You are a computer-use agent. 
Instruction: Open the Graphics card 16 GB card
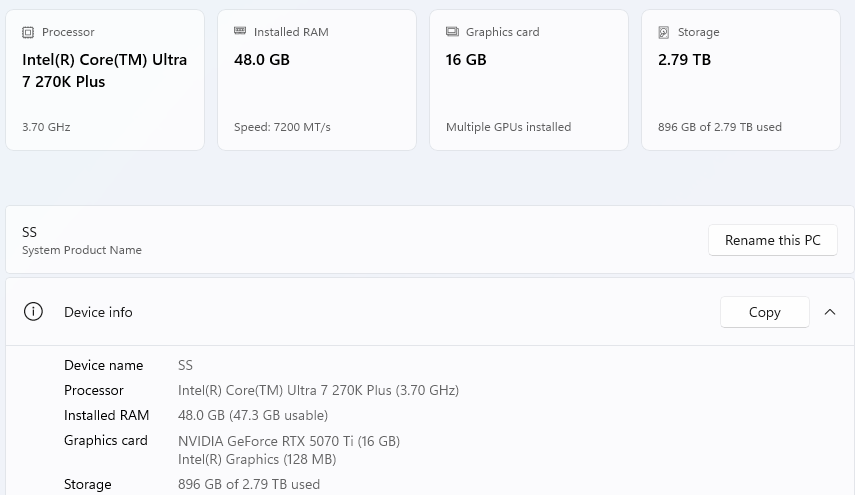(x=529, y=80)
